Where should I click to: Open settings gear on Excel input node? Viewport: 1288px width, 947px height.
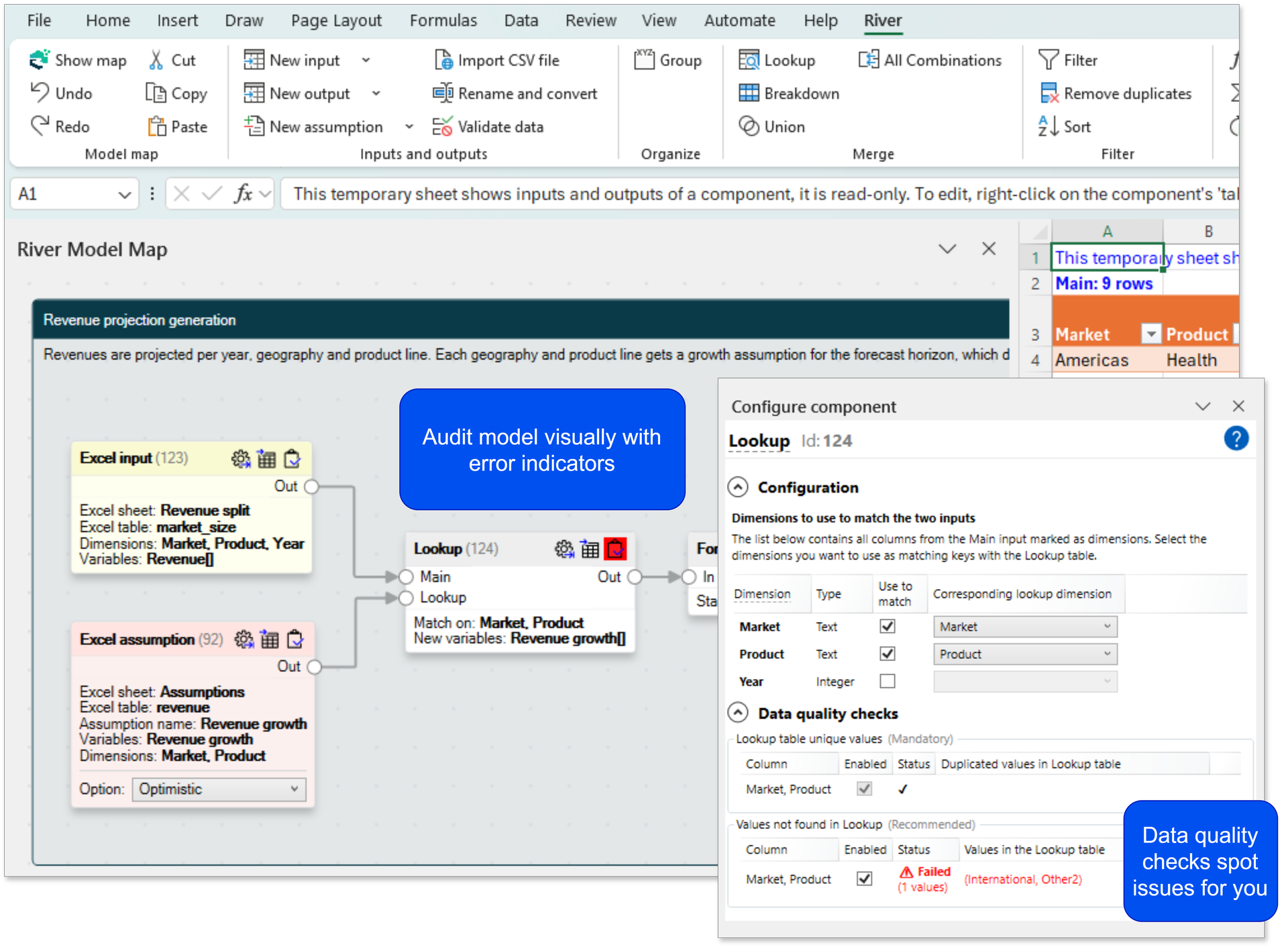tap(240, 459)
